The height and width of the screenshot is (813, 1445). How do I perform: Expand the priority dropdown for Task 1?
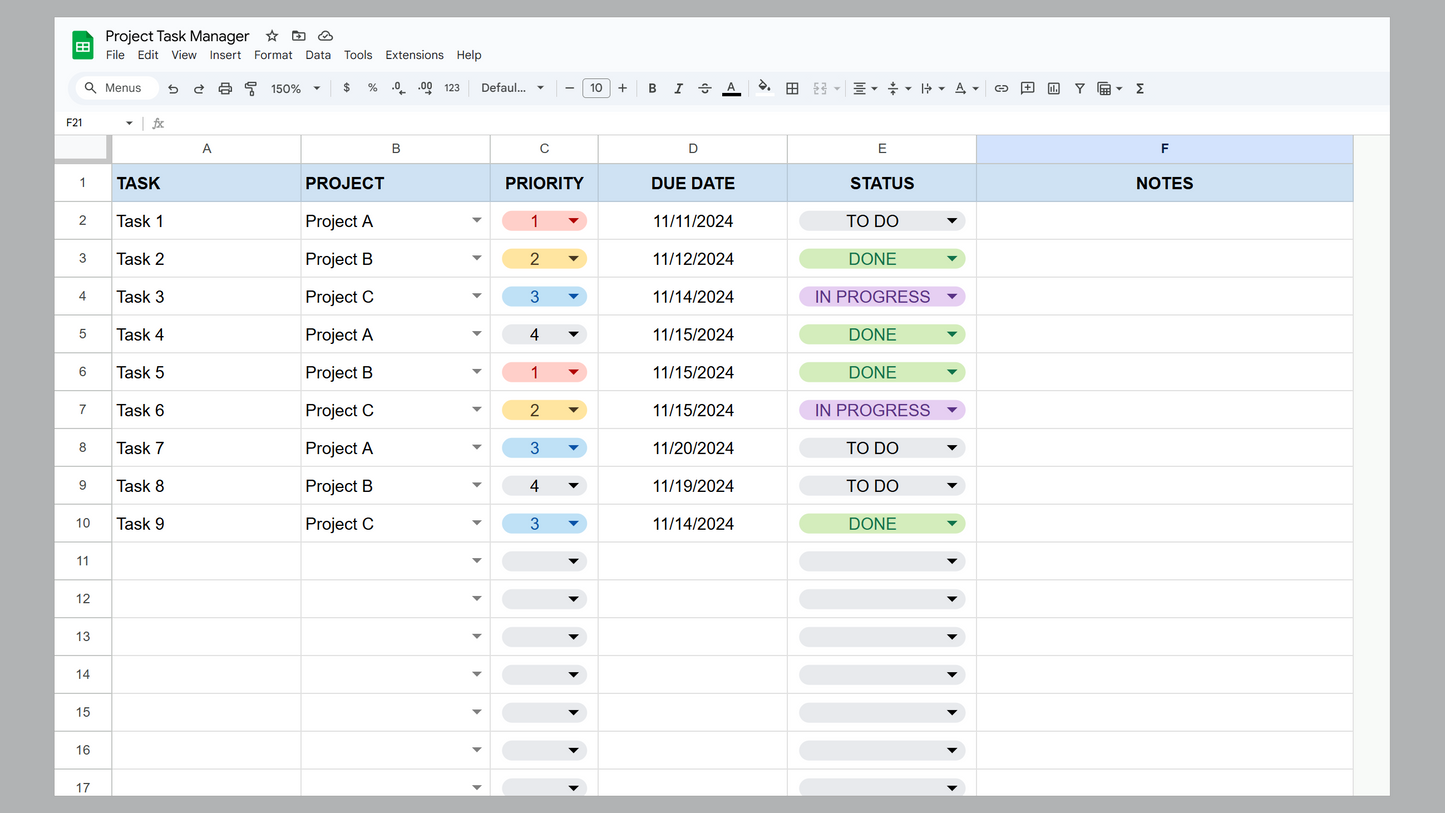[x=573, y=221]
